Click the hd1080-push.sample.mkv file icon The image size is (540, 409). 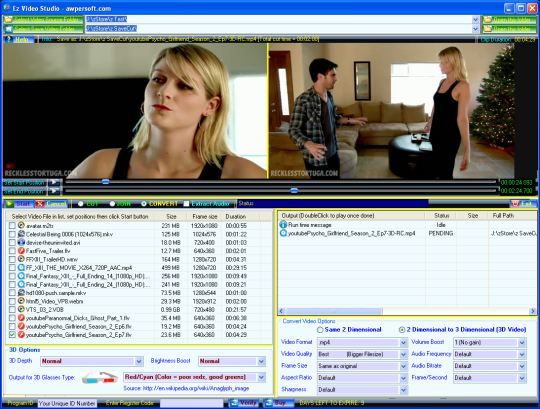point(21,293)
